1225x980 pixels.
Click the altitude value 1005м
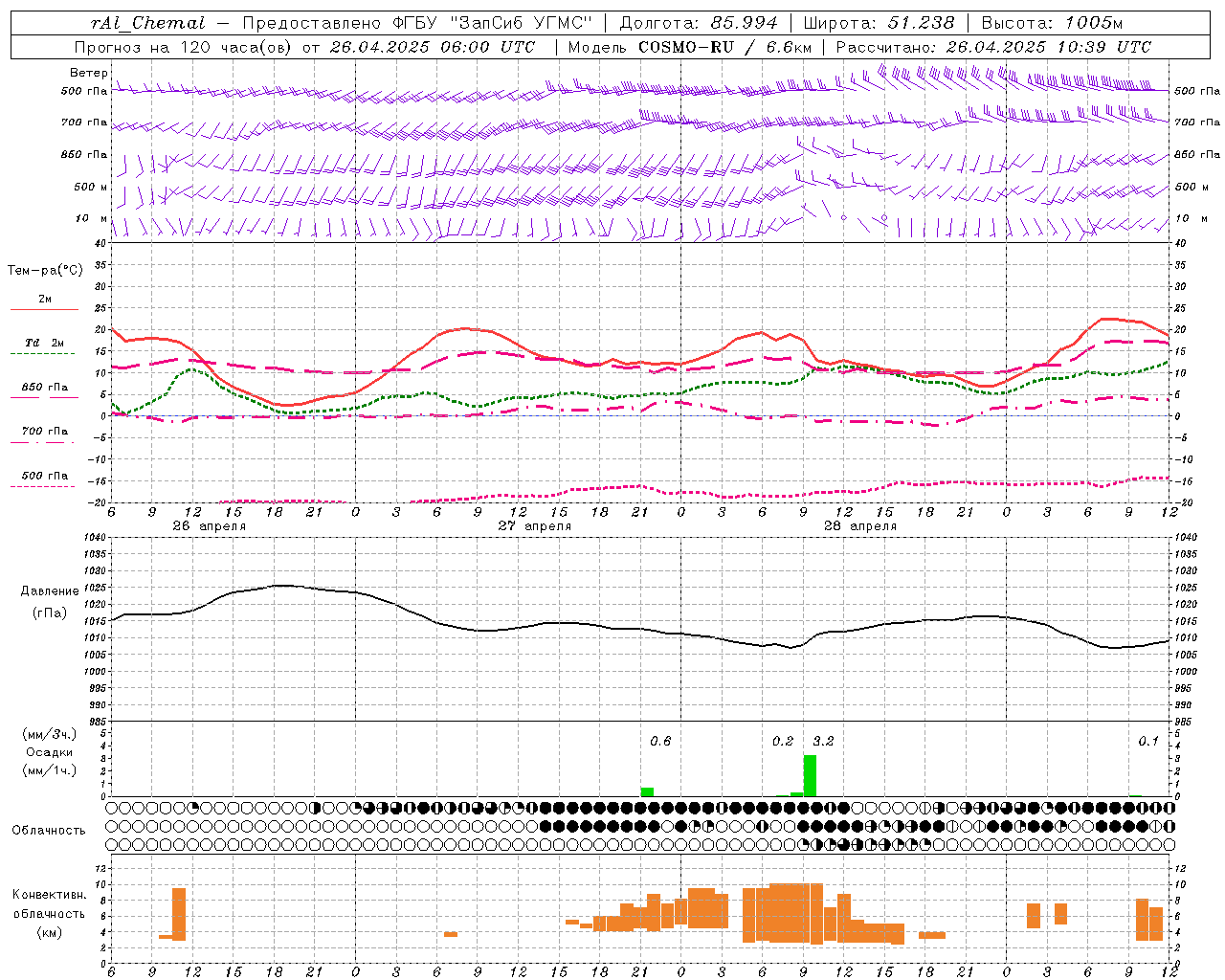pyautogui.click(x=1094, y=23)
